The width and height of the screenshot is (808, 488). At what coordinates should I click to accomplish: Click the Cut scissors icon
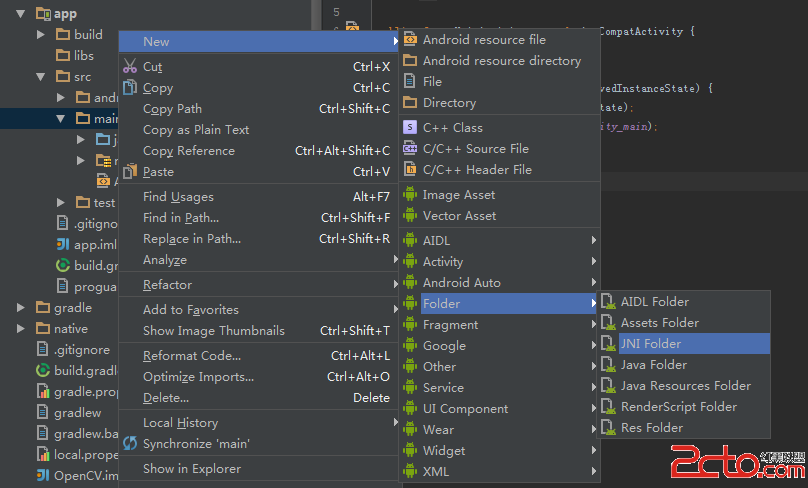point(130,67)
